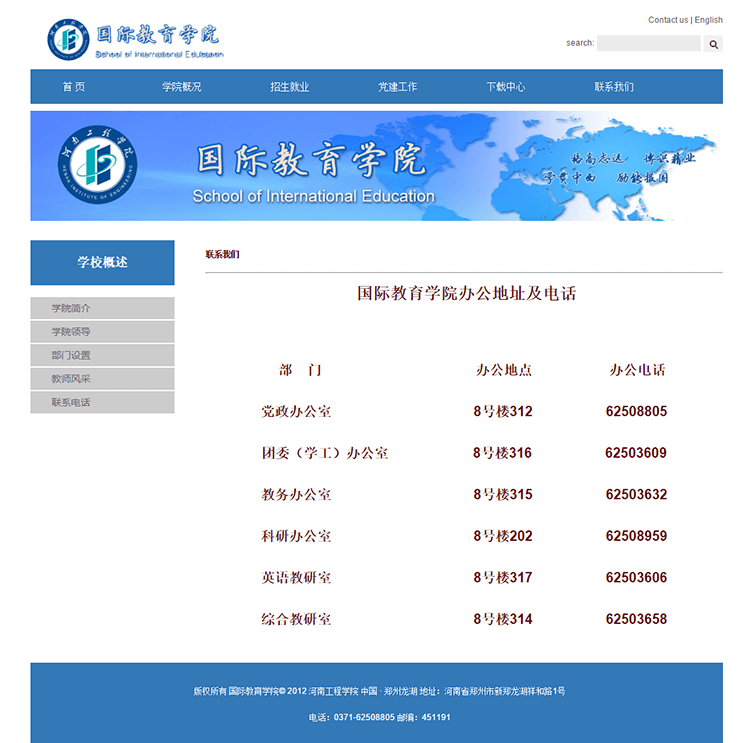Click the location 8号楼317
This screenshot has width=750, height=743.
pyautogui.click(x=503, y=577)
